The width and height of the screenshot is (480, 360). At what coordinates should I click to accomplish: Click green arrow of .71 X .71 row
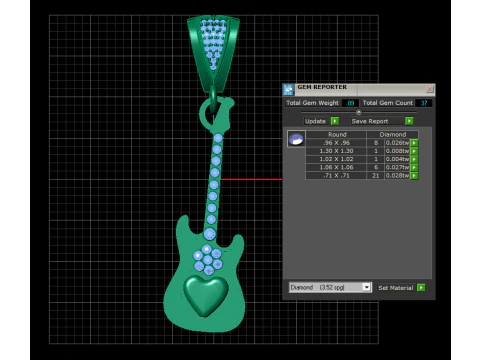[414, 176]
